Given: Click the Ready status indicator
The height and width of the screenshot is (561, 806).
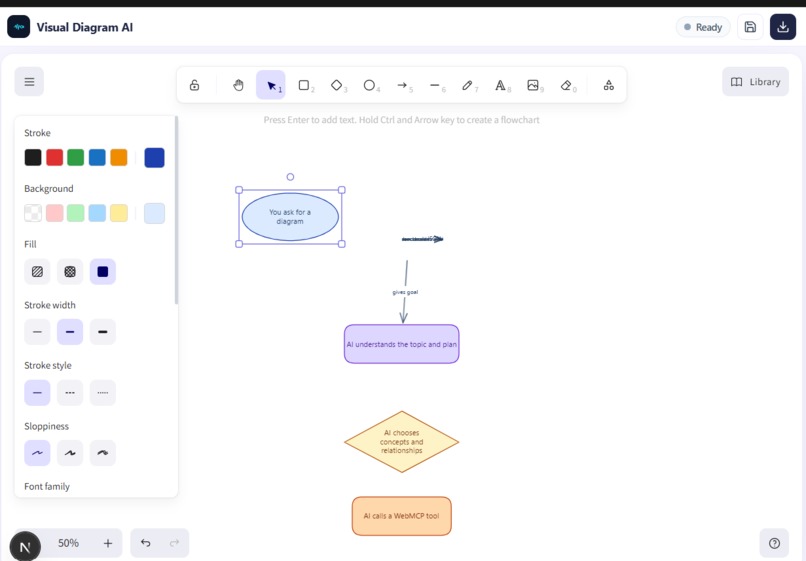Looking at the screenshot, I should point(703,27).
